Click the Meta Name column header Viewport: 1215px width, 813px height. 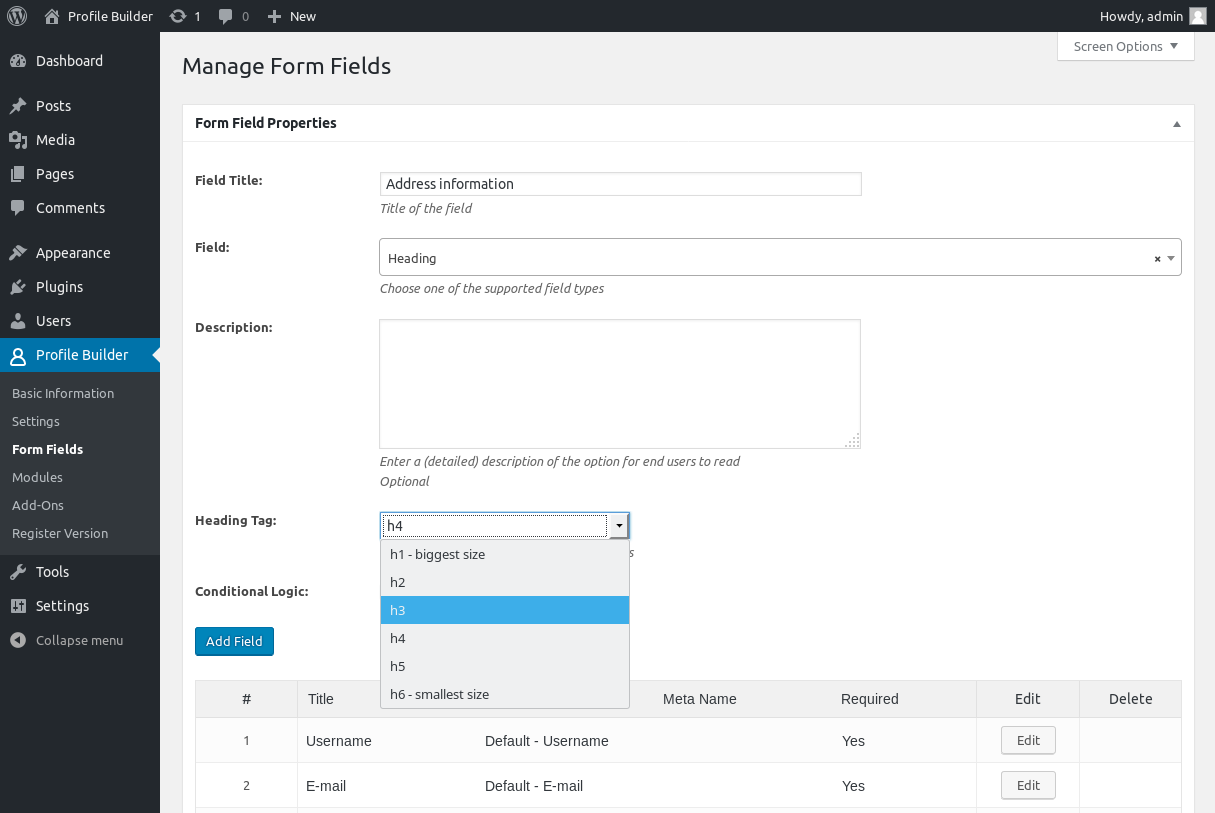tap(699, 699)
